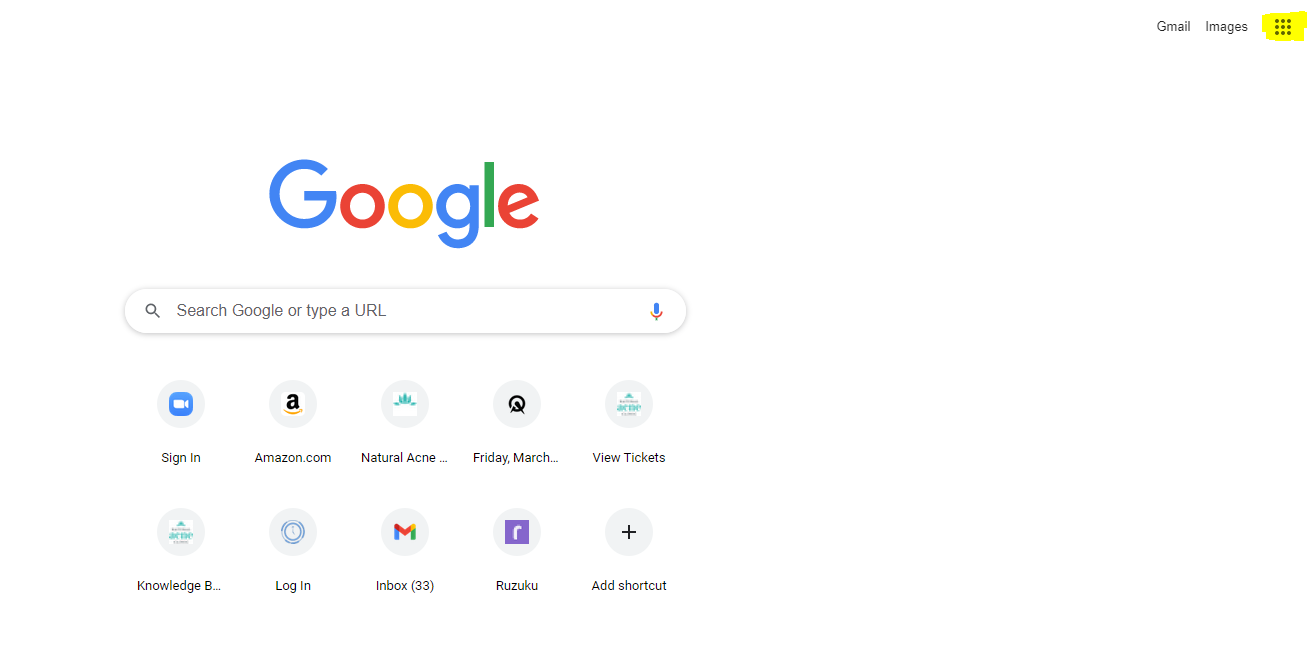Go to Images link in header

click(1226, 27)
